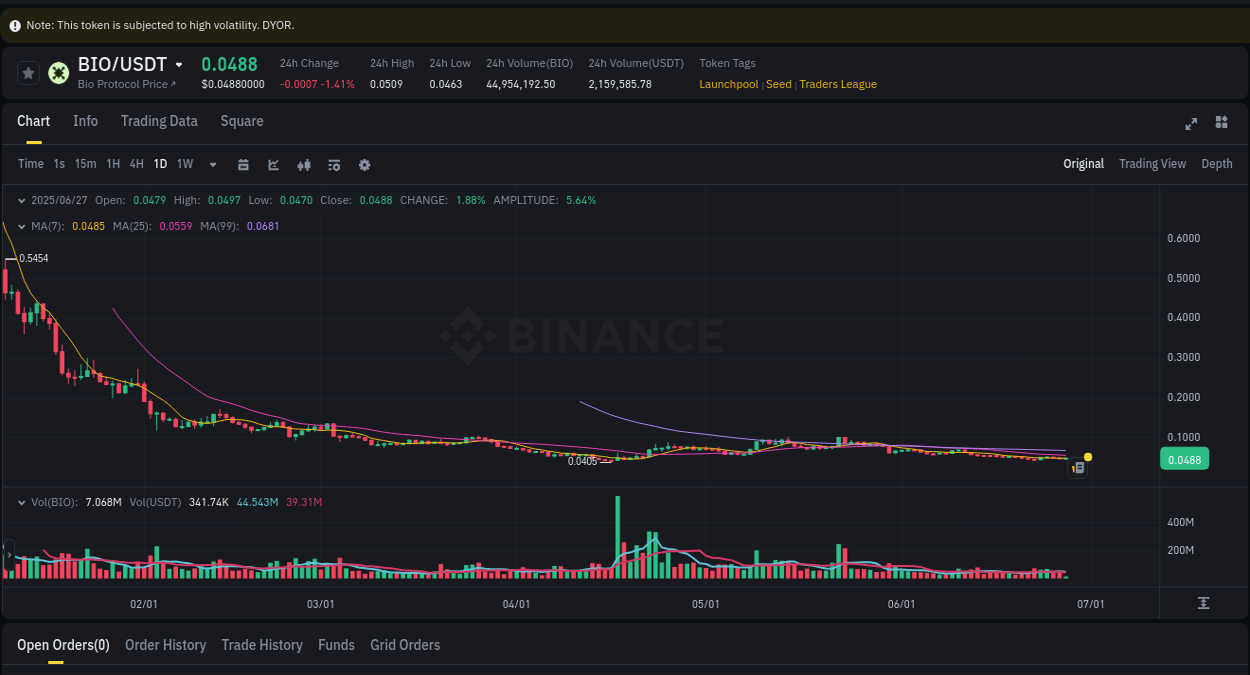Open the candlestick display options icon
This screenshot has height=675, width=1250.
coord(304,164)
